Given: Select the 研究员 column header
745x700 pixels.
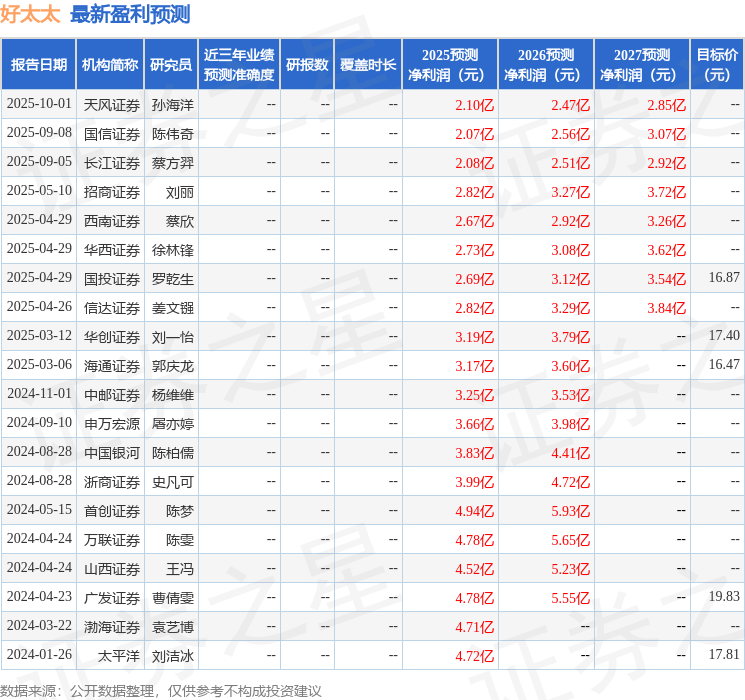Looking at the screenshot, I should click(x=171, y=64).
